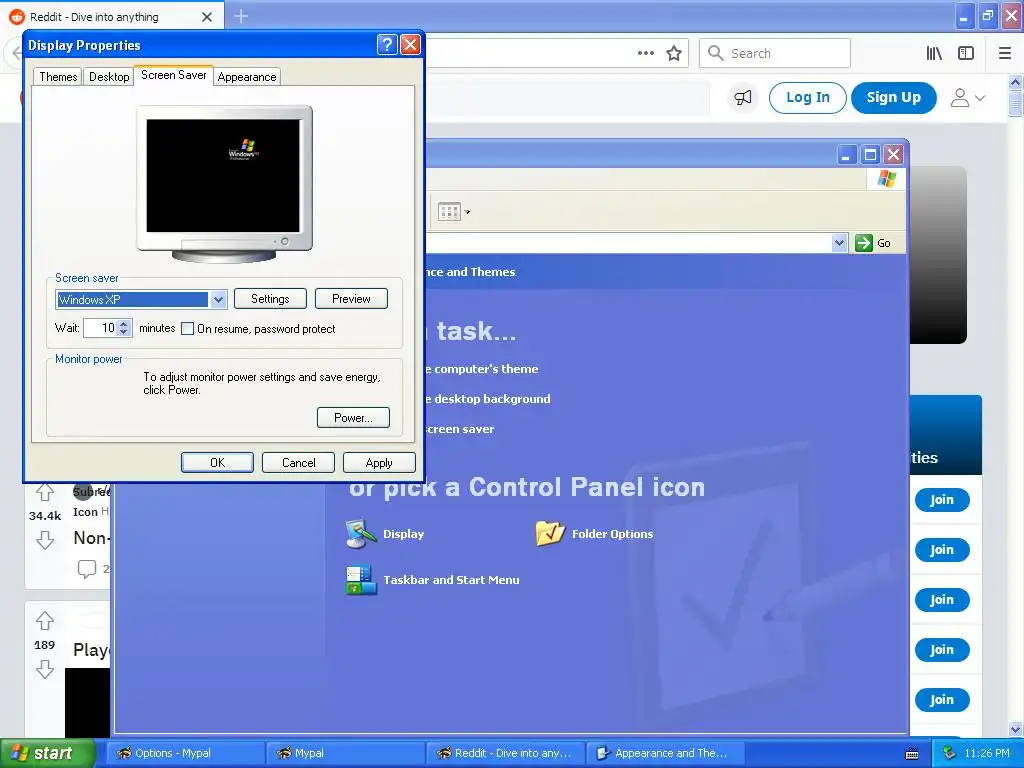Bookmark this page with star icon
1024x768 pixels.
click(674, 53)
